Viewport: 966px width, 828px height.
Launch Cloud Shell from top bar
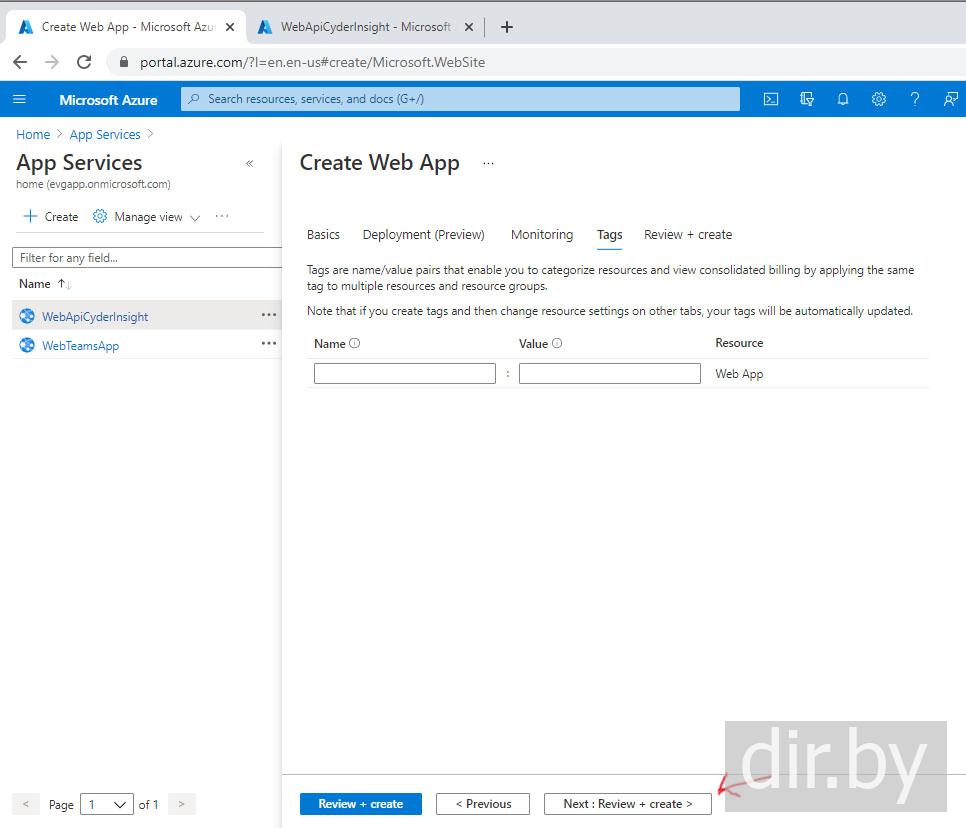(771, 99)
